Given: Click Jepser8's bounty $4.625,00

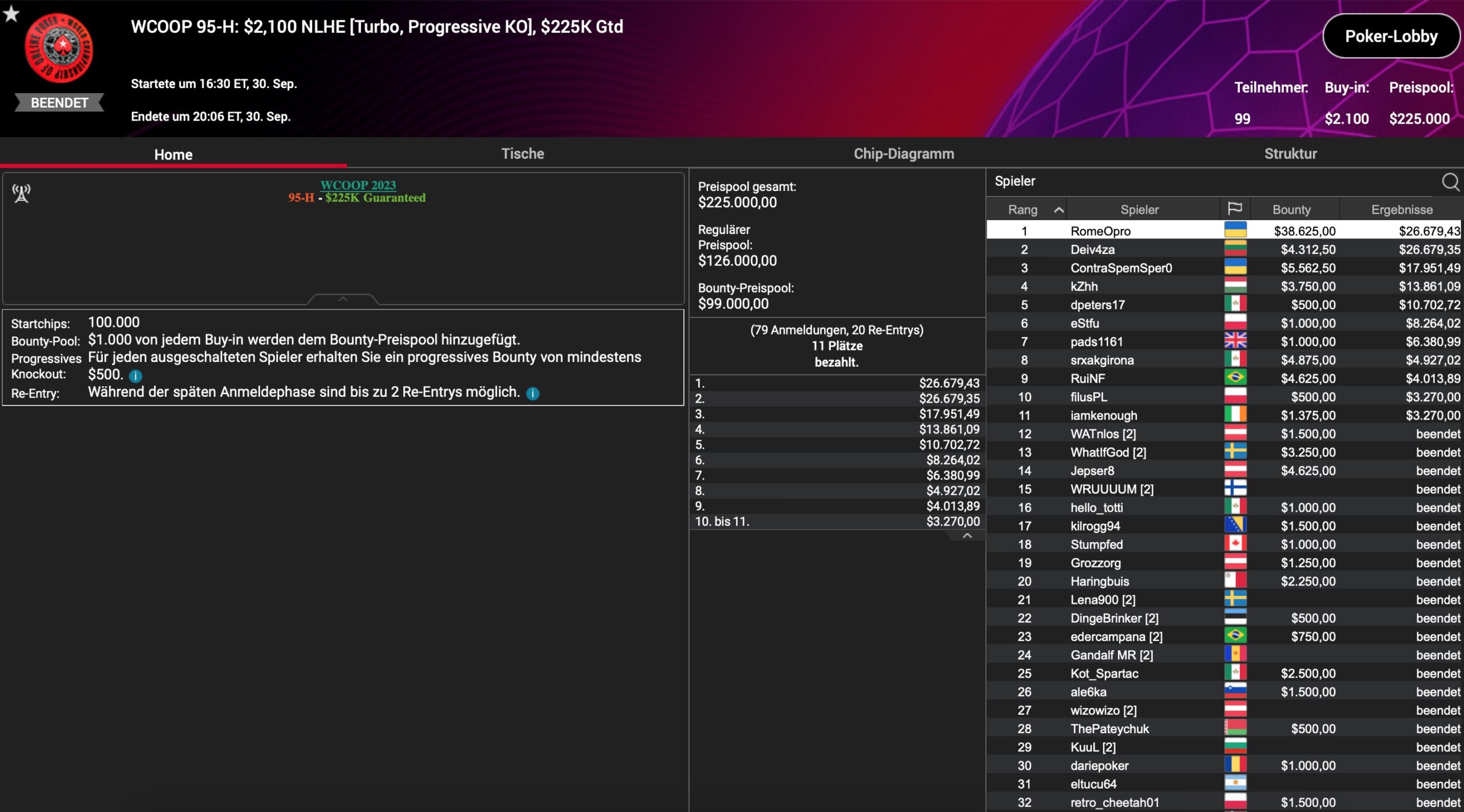Looking at the screenshot, I should [x=1308, y=470].
